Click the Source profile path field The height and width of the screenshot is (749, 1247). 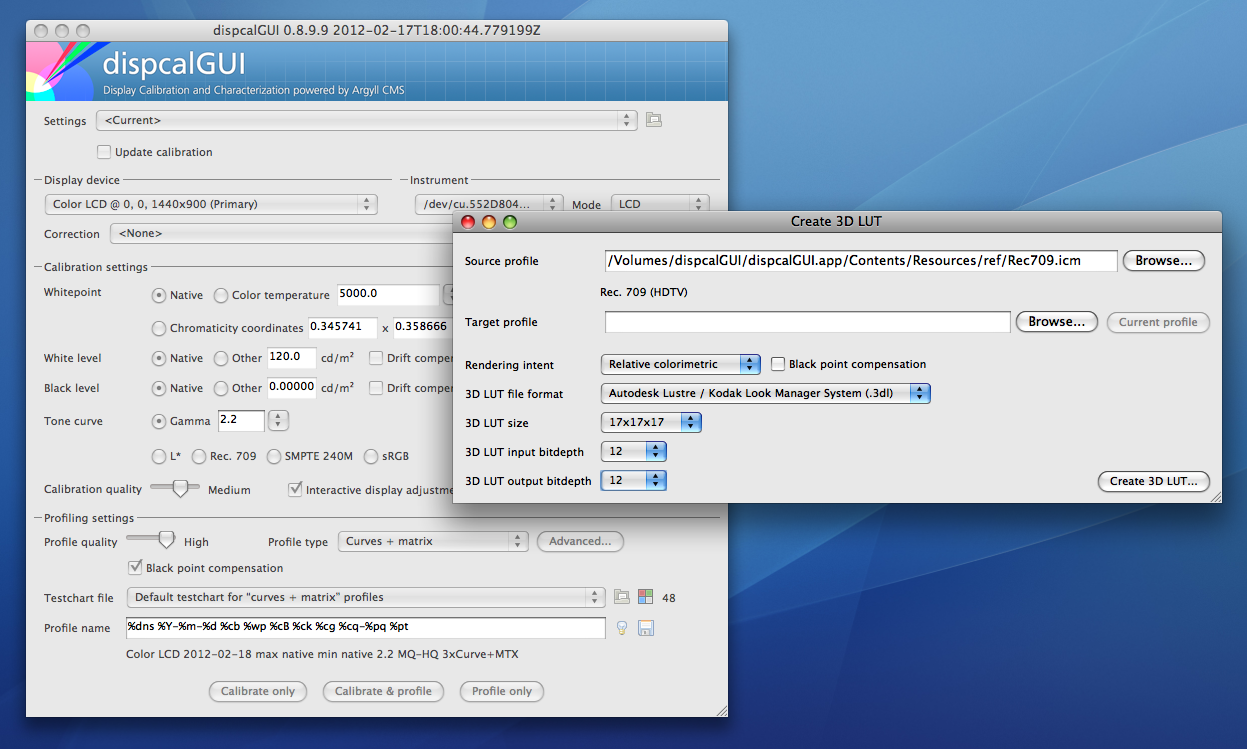point(860,260)
